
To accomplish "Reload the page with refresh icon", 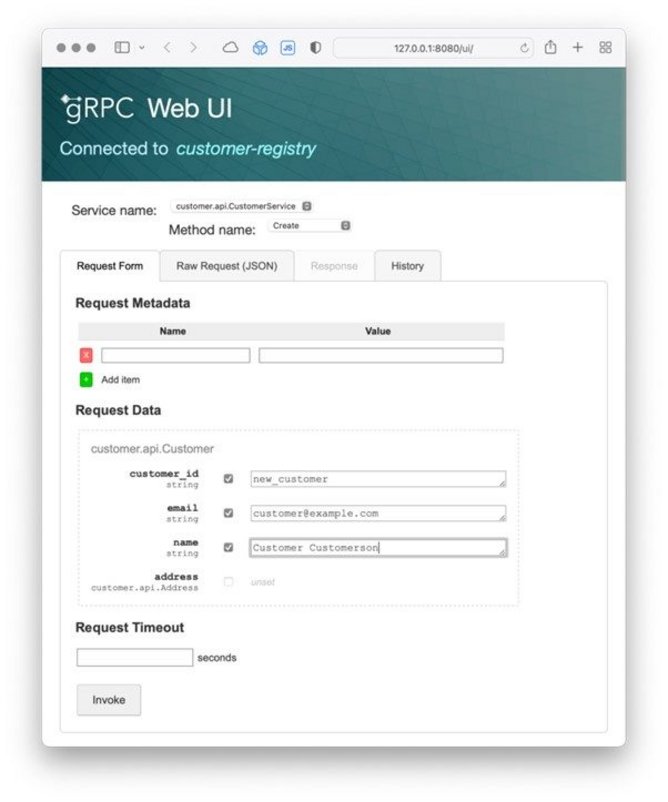I will tap(524, 48).
